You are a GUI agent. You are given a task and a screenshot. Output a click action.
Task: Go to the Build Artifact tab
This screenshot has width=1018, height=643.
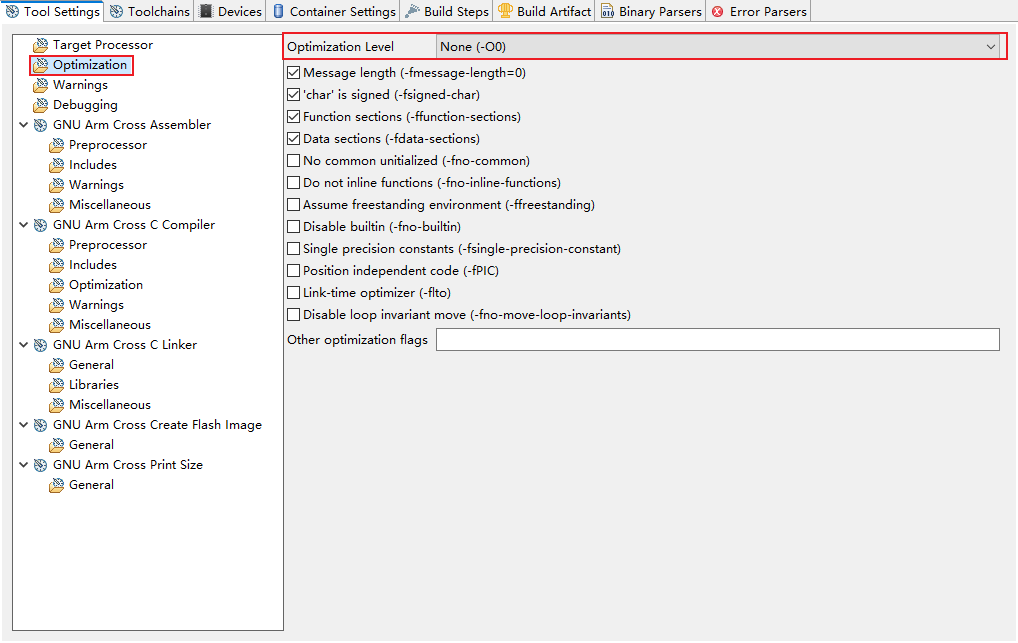click(x=545, y=12)
